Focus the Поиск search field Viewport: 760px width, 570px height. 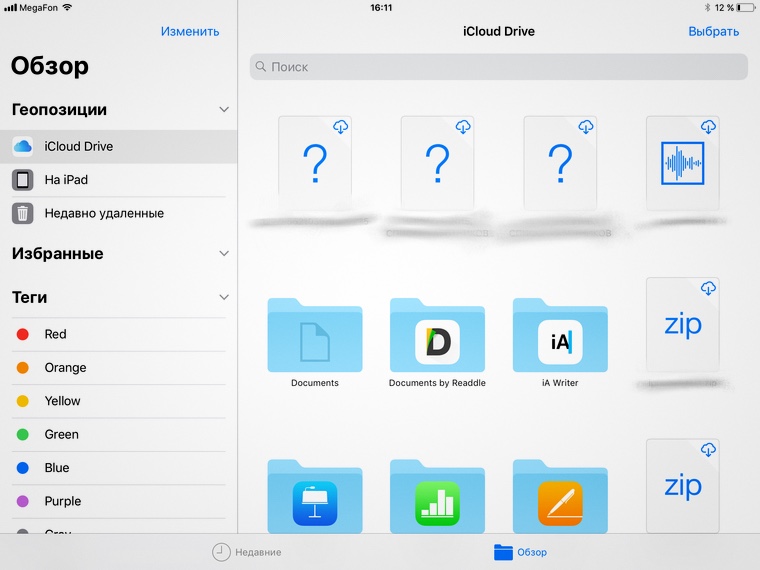(x=499, y=67)
